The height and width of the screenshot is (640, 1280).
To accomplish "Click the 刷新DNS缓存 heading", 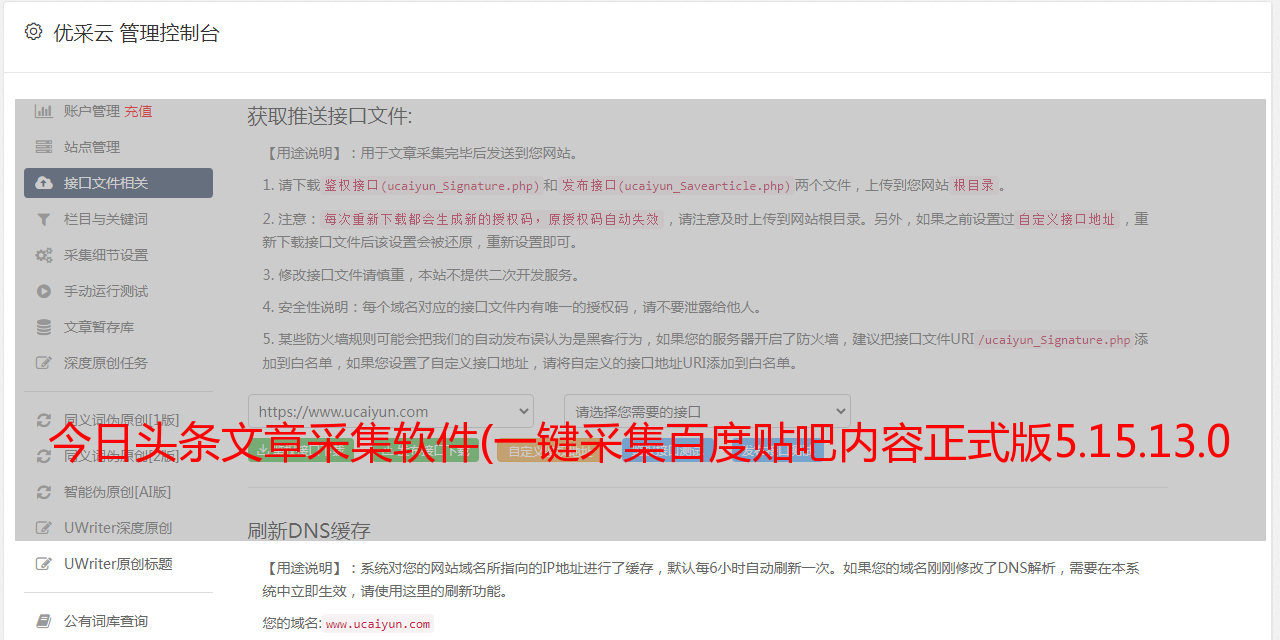I will pyautogui.click(x=309, y=530).
